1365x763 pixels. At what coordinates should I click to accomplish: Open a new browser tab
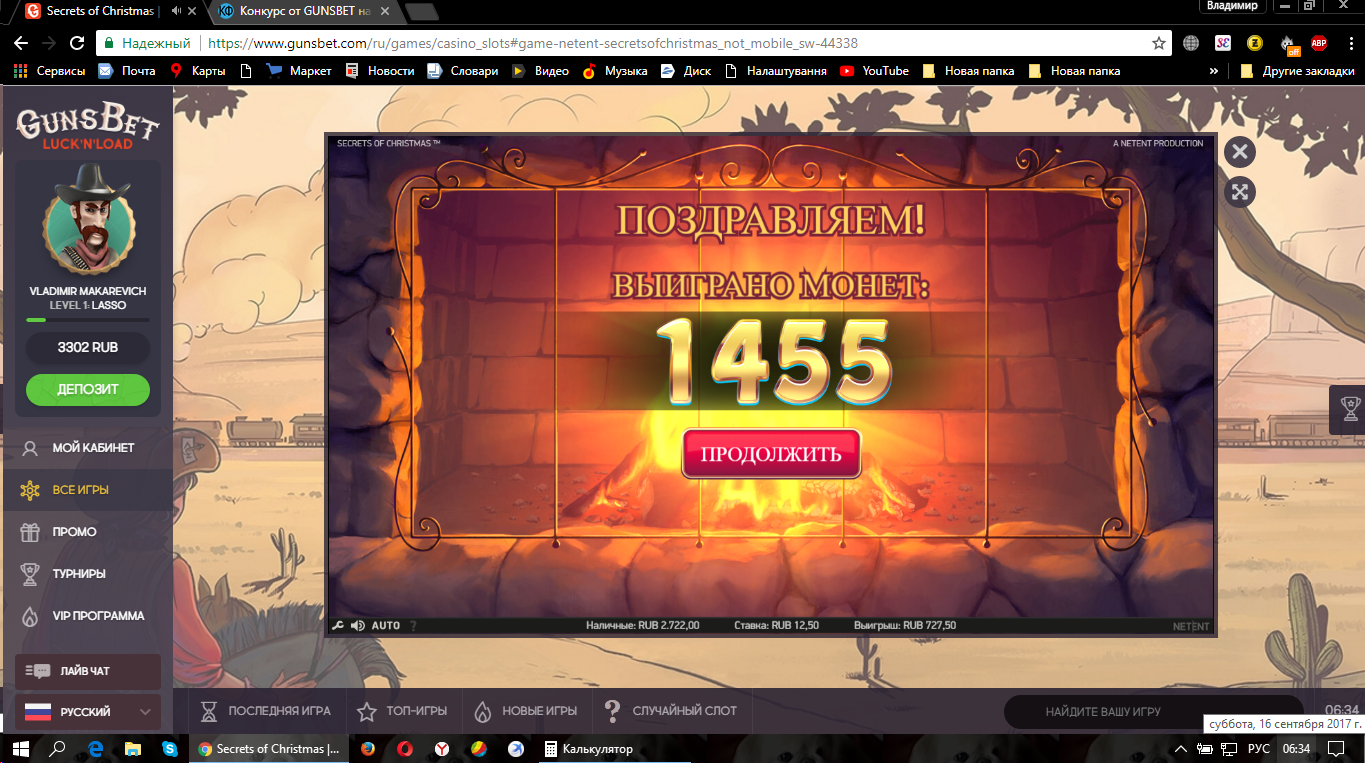click(422, 12)
